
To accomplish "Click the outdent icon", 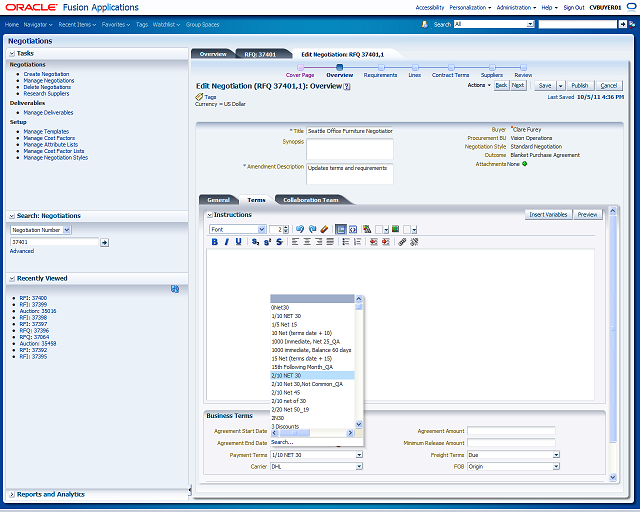I will tap(373, 242).
